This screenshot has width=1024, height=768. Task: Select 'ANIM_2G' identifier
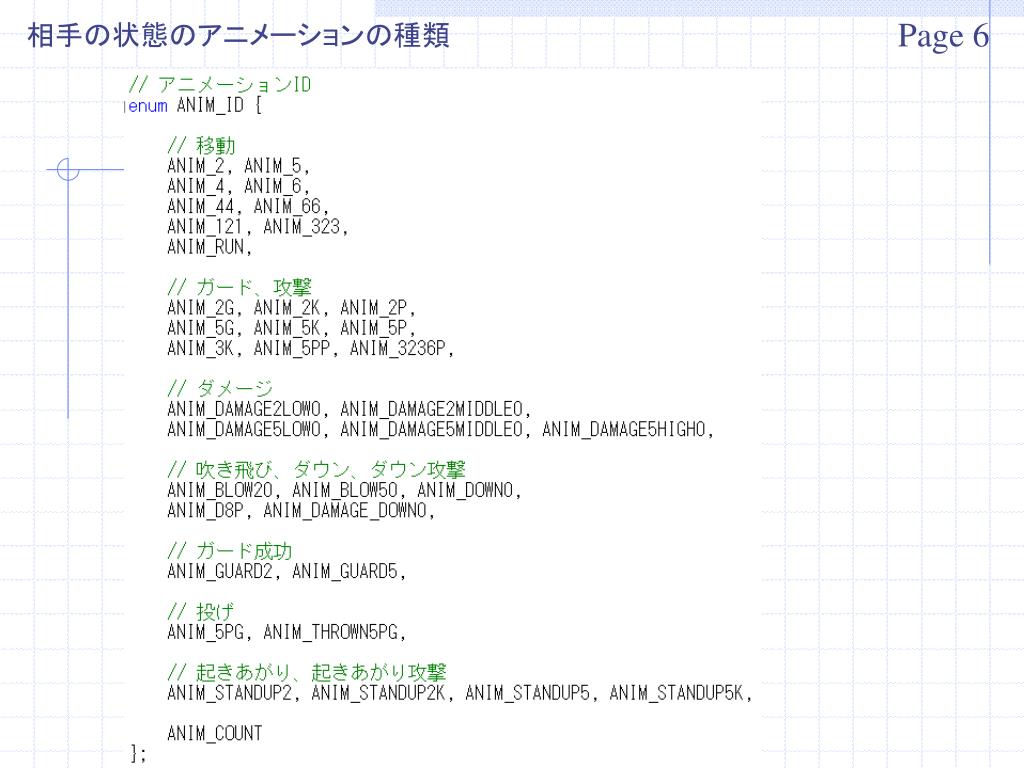pos(200,308)
